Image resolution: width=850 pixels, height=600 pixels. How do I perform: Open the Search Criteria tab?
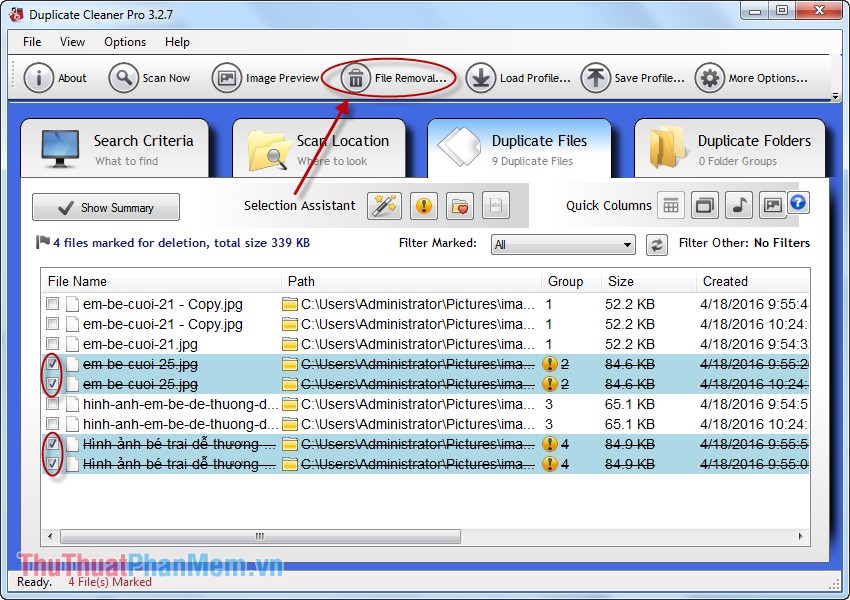(117, 148)
